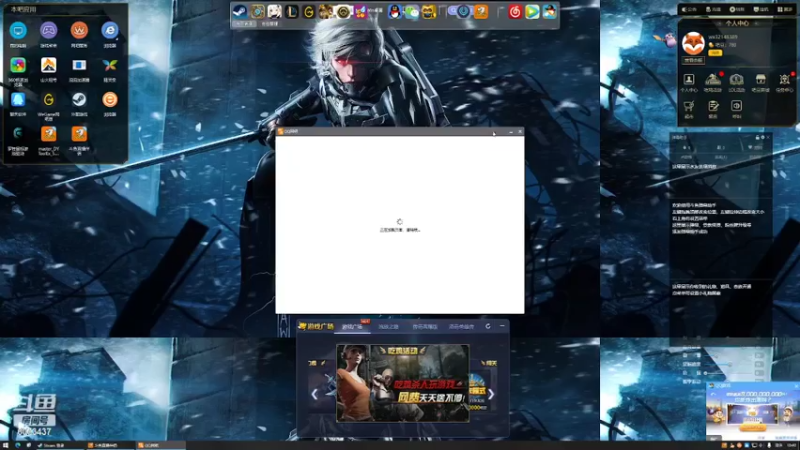Launch Hearthstone icon in top dock
Viewport: 800px width, 450px height.
pyautogui.click(x=257, y=11)
